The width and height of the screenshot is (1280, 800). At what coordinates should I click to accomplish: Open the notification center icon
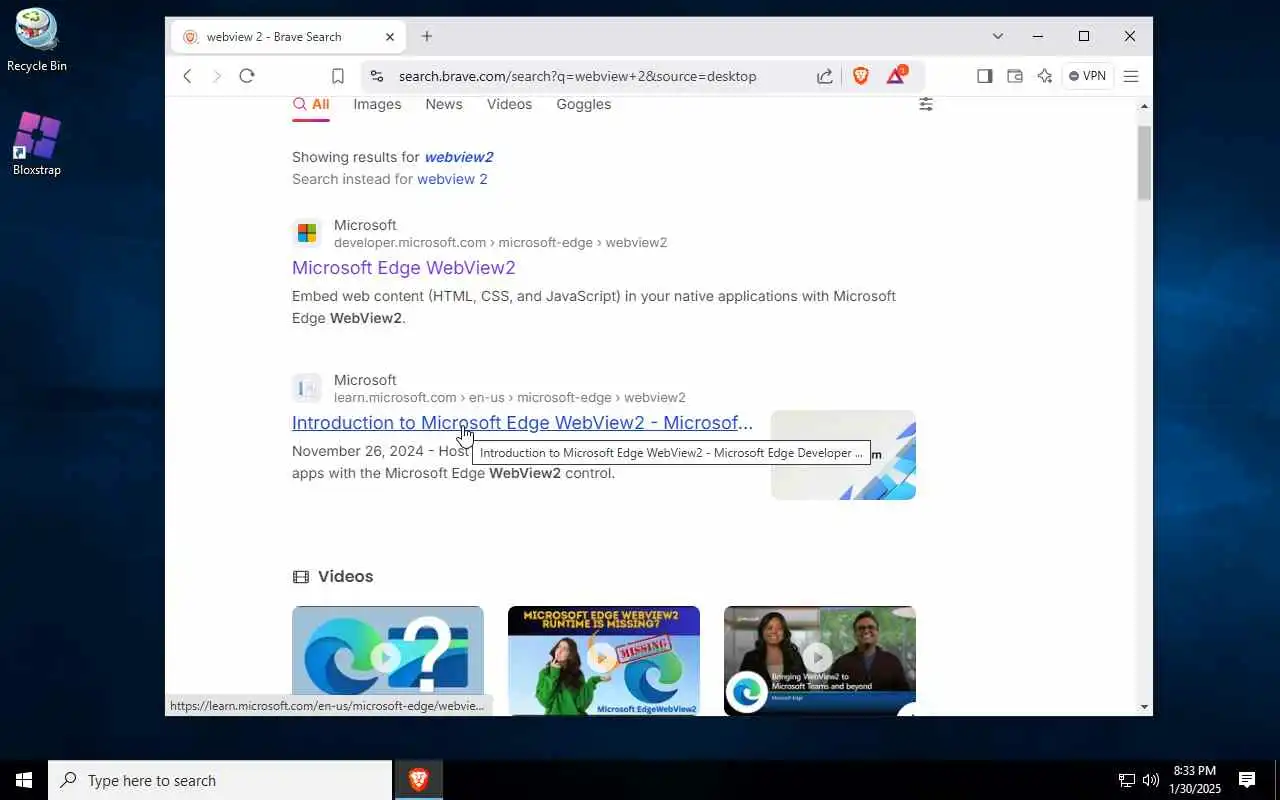1247,780
